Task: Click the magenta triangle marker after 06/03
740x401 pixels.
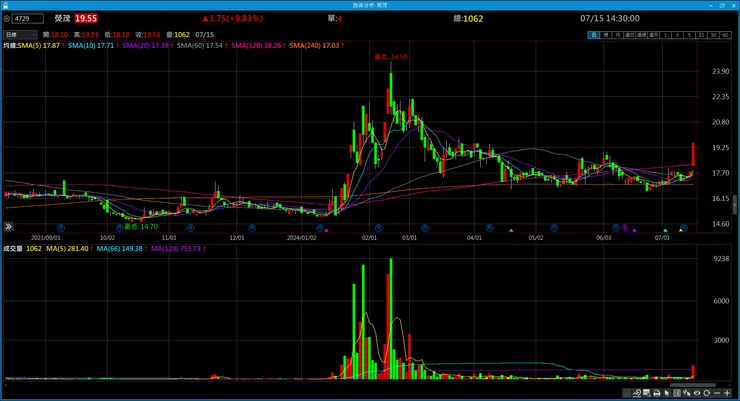Action: pos(634,230)
